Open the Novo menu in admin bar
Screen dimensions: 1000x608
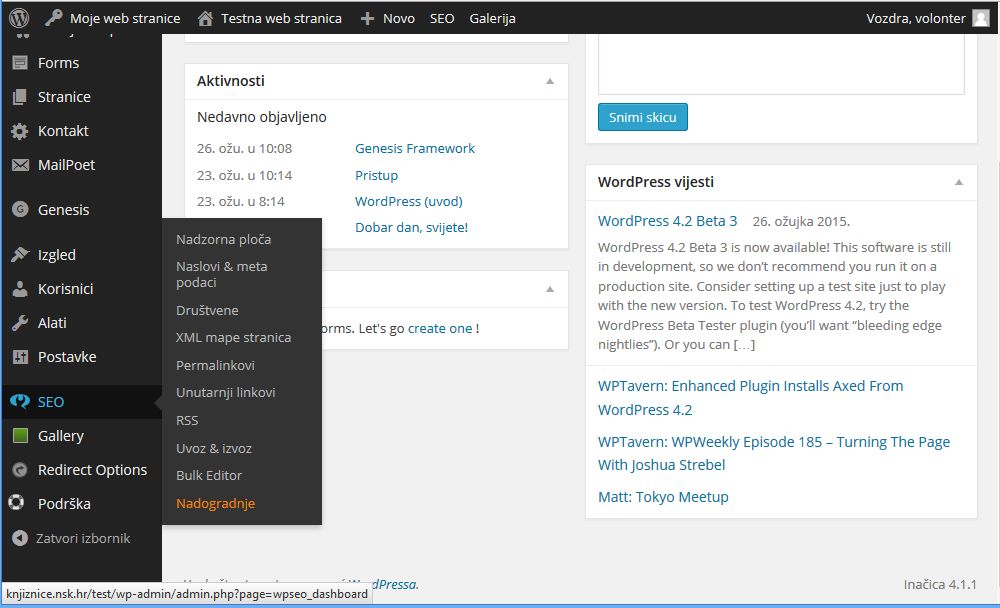[x=399, y=19]
